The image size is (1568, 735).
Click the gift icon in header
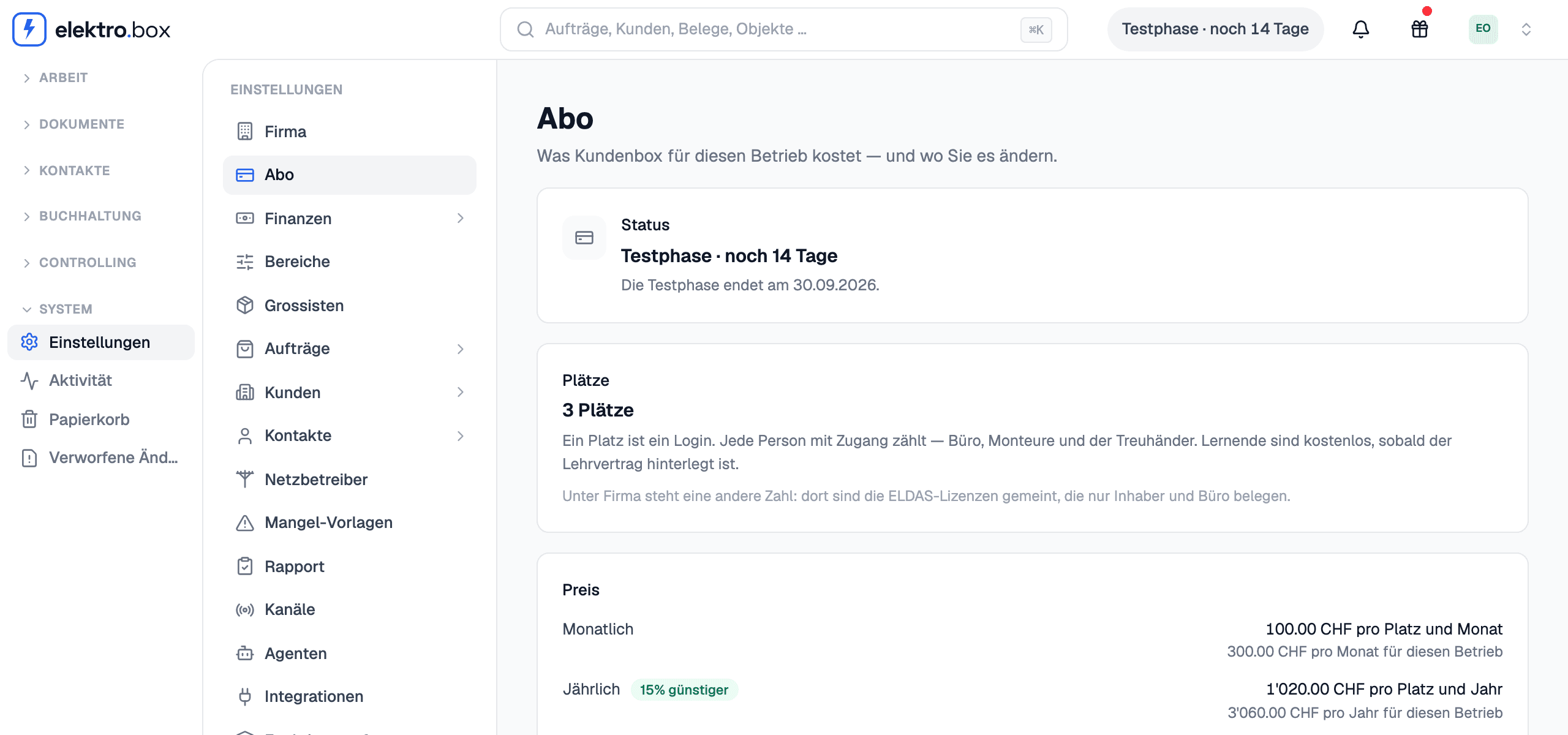pos(1419,29)
